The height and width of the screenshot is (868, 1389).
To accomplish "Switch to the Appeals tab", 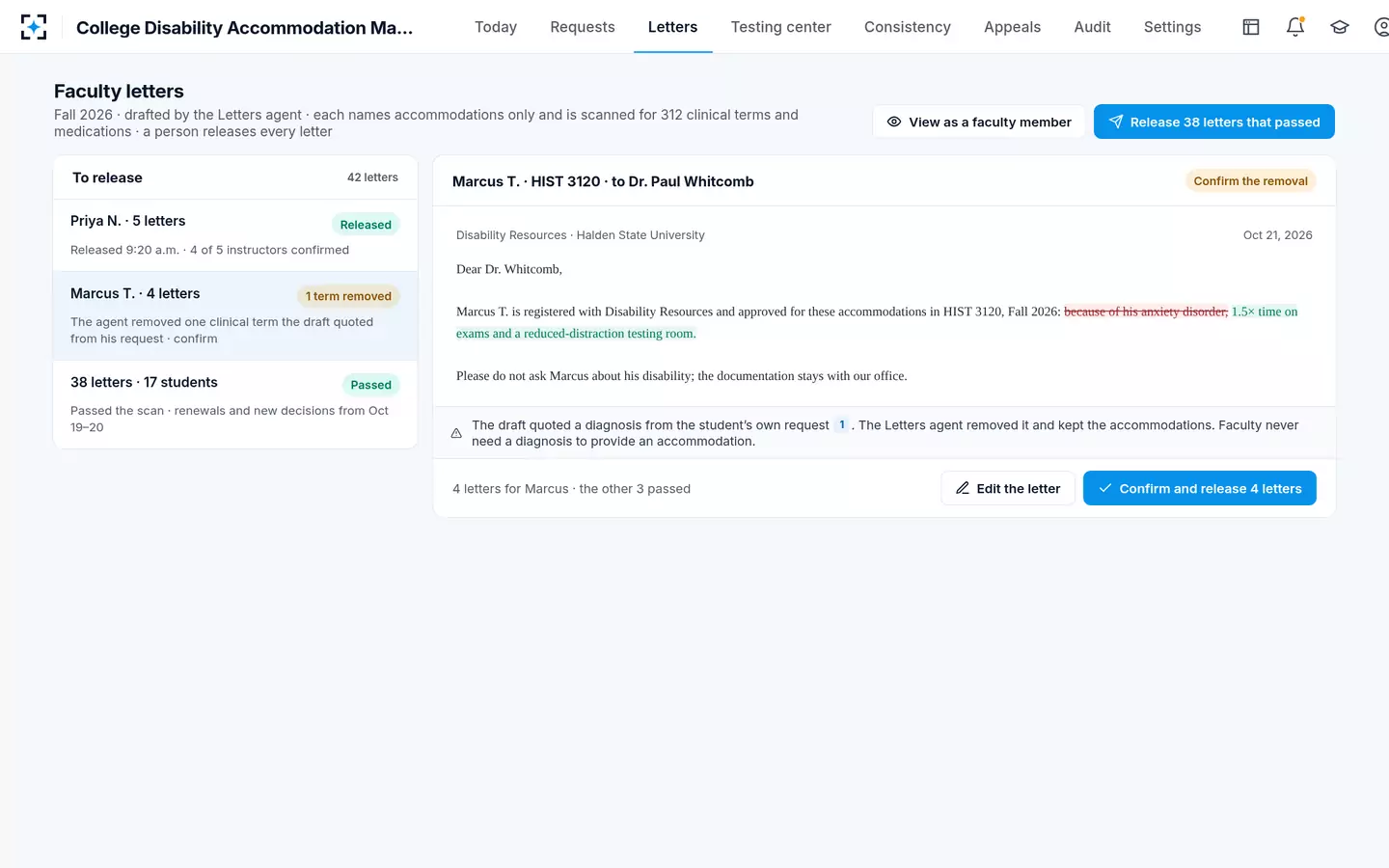I will (1012, 27).
